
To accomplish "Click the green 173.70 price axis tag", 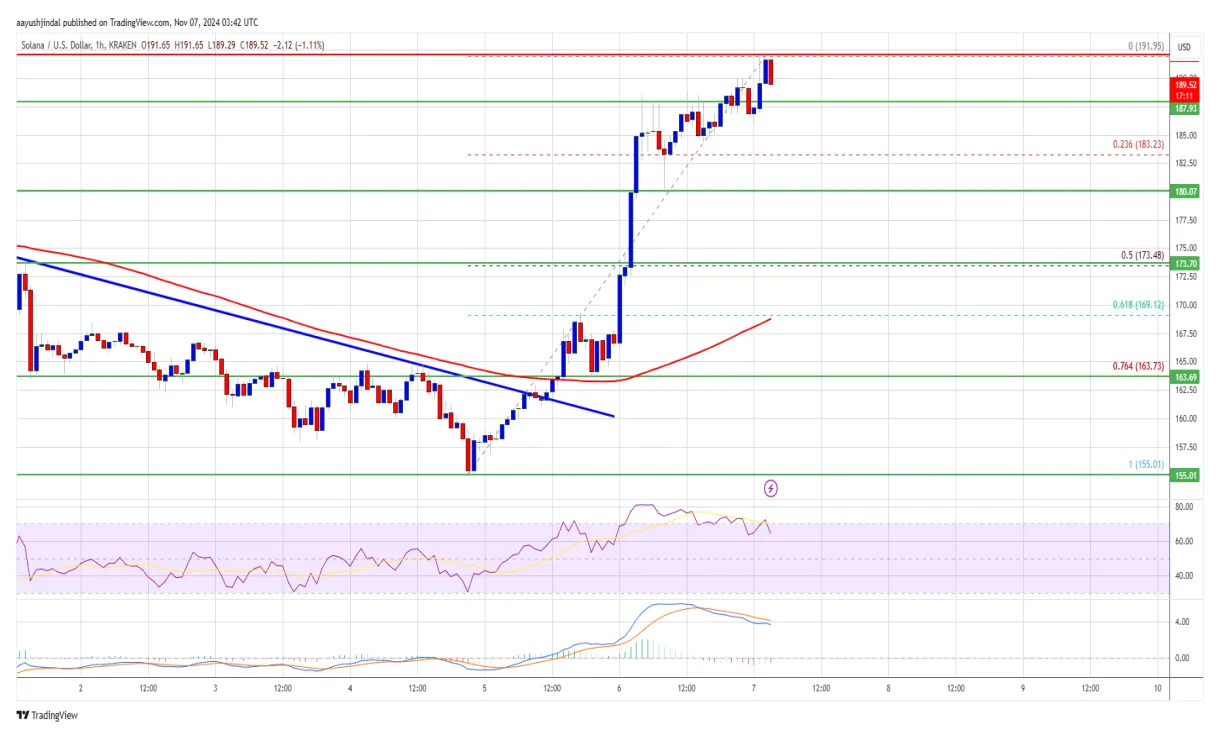I will [x=1184, y=264].
